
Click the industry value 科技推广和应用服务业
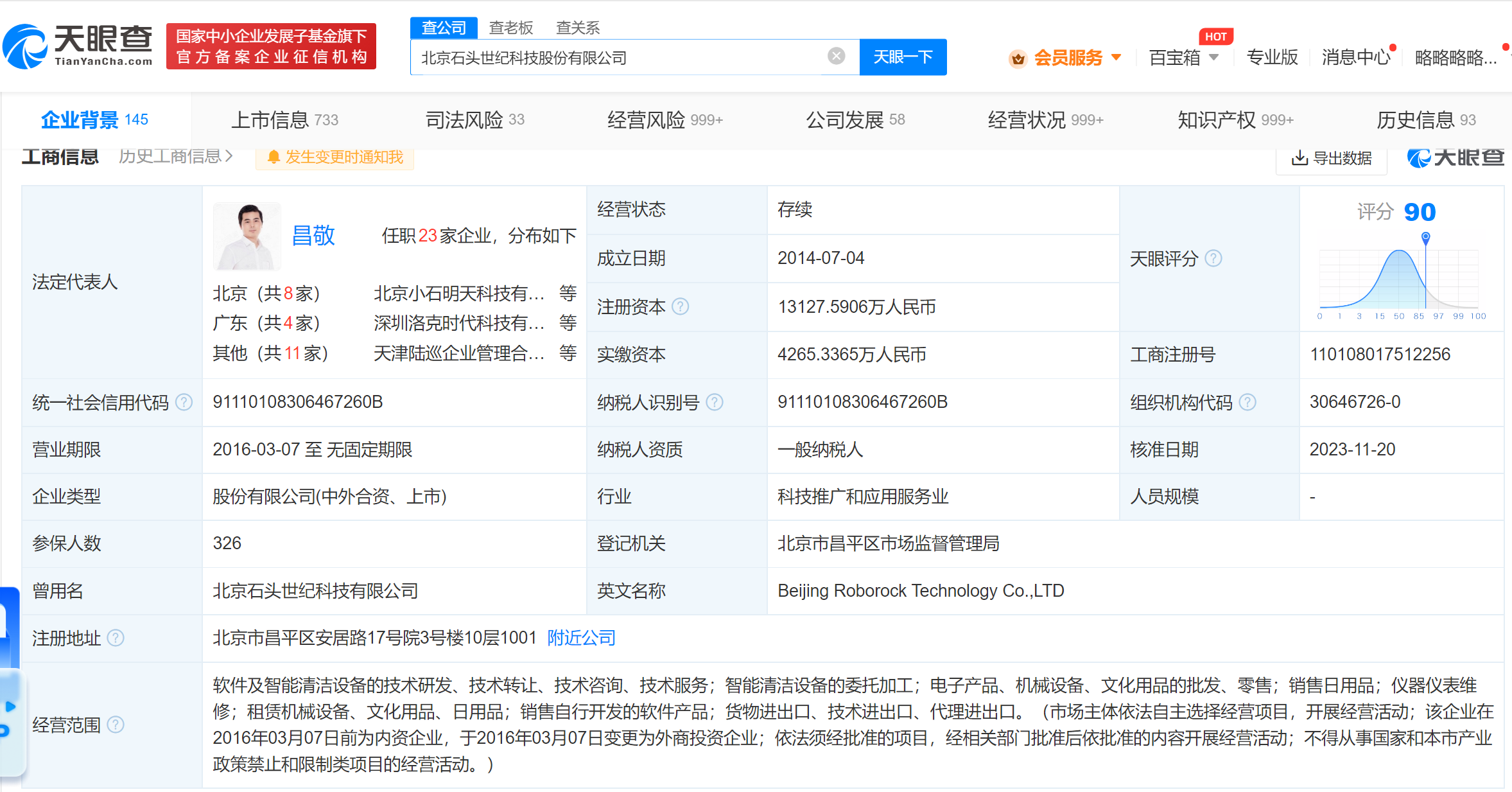863,497
